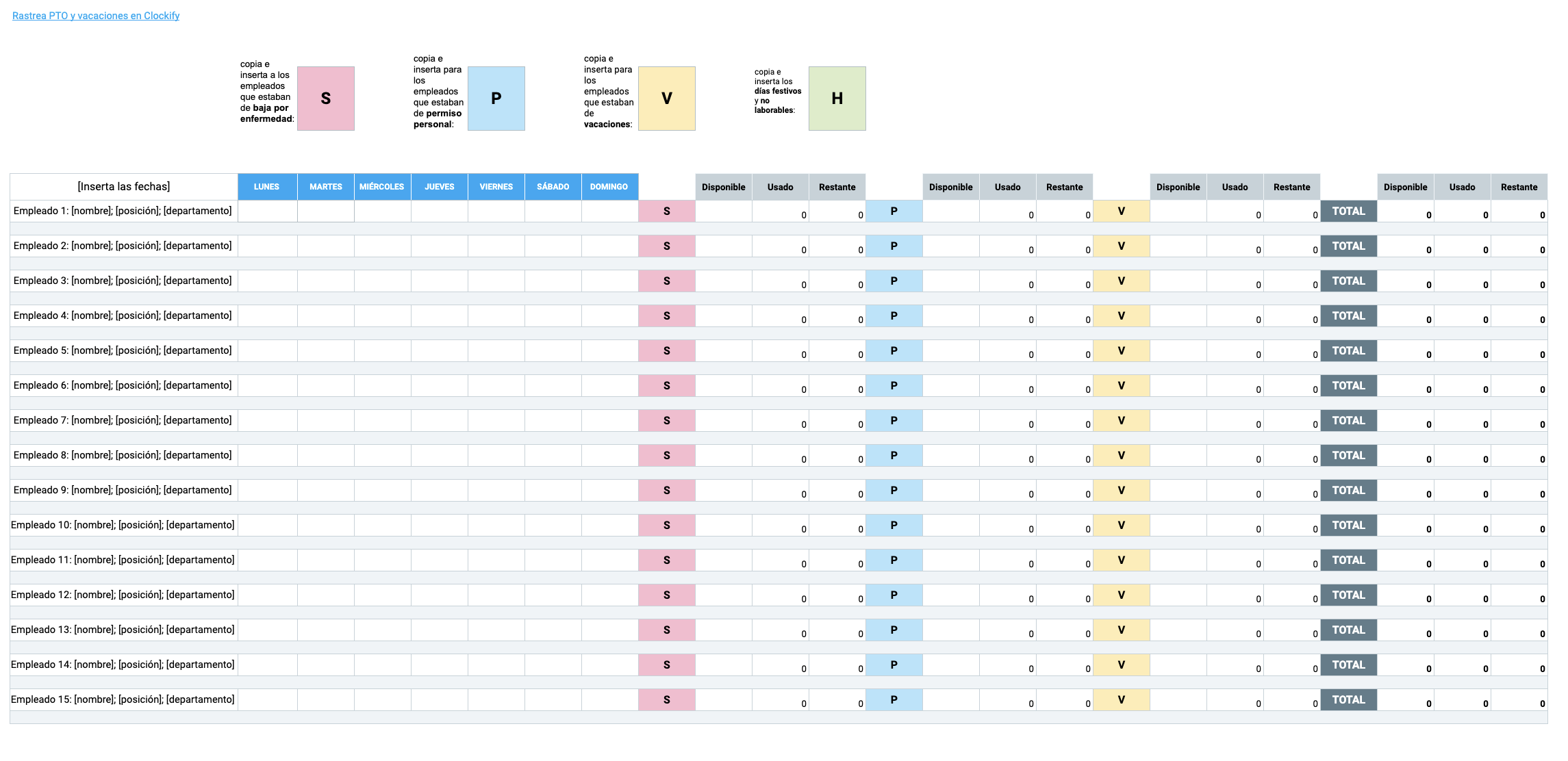This screenshot has width=1568, height=761.
Task: Click the TOTAL cell in Empleado 15 row
Action: click(x=1349, y=699)
